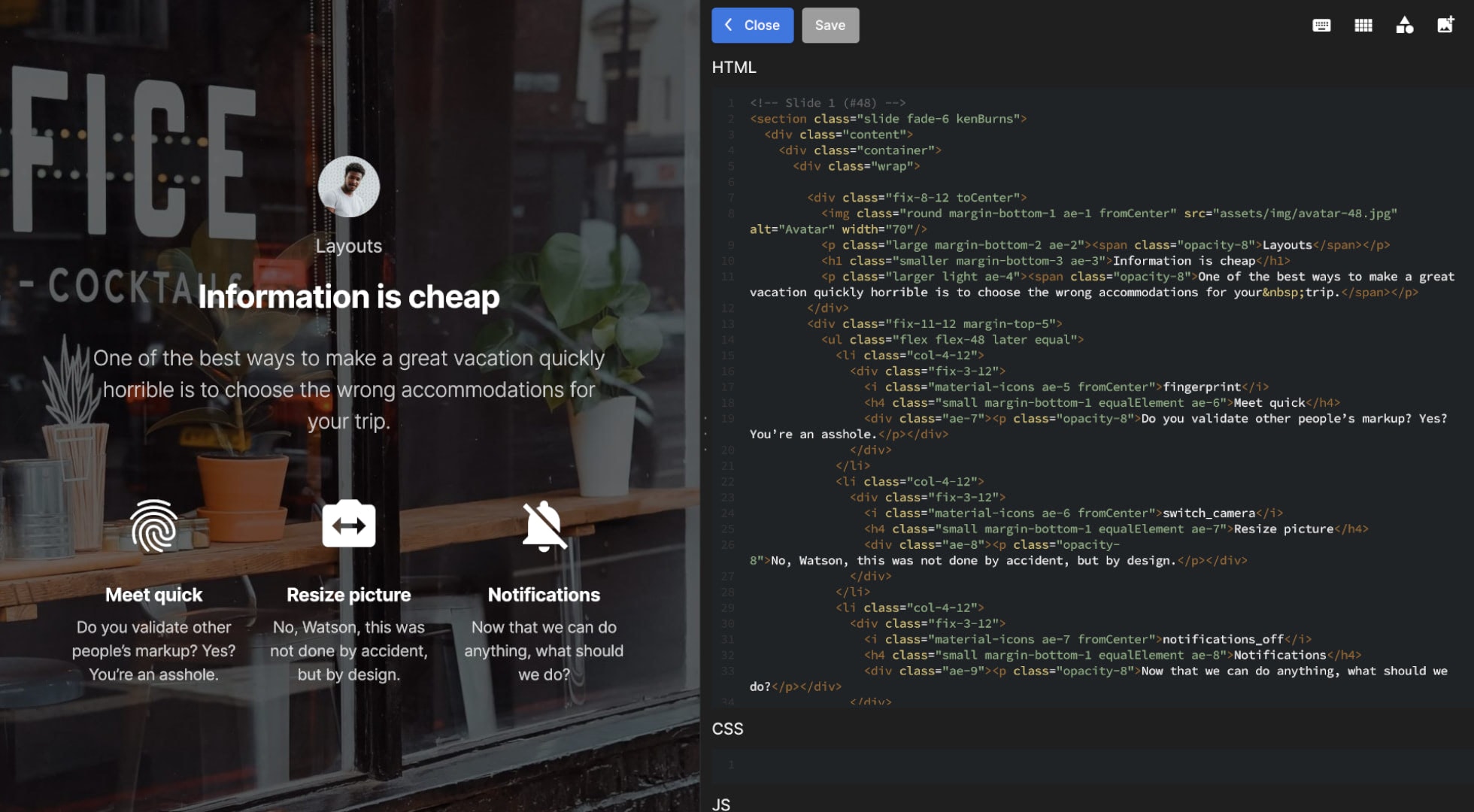Click the Save button

[x=830, y=25]
